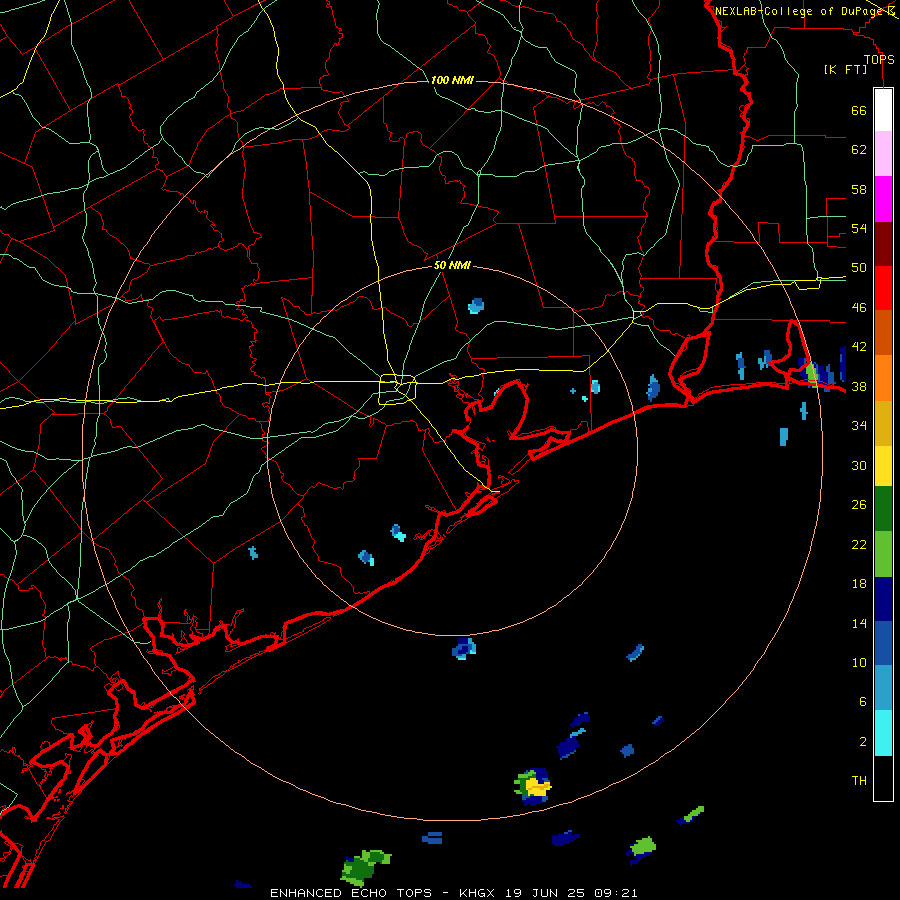The height and width of the screenshot is (900, 900).
Task: Click the dark maroon swatch between 50 and 54
Action: [883, 244]
